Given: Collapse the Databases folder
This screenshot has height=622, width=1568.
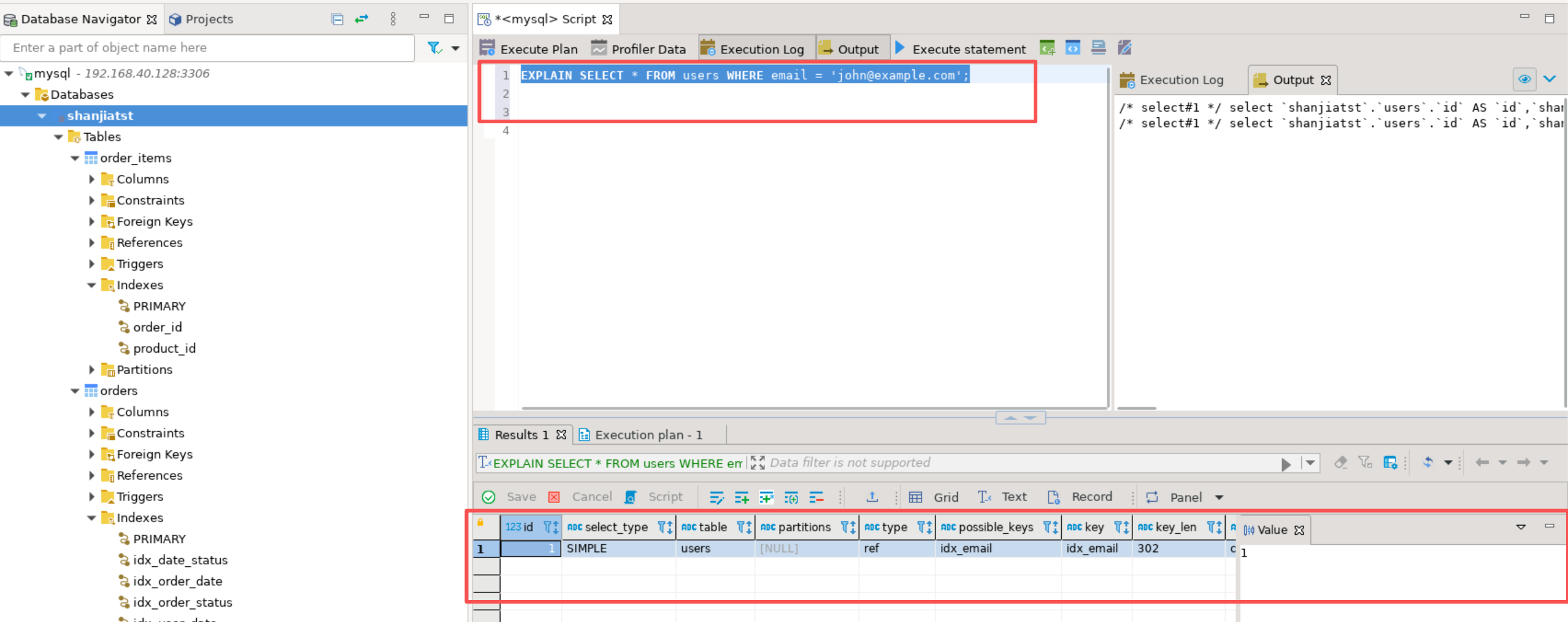Looking at the screenshot, I should [25, 94].
